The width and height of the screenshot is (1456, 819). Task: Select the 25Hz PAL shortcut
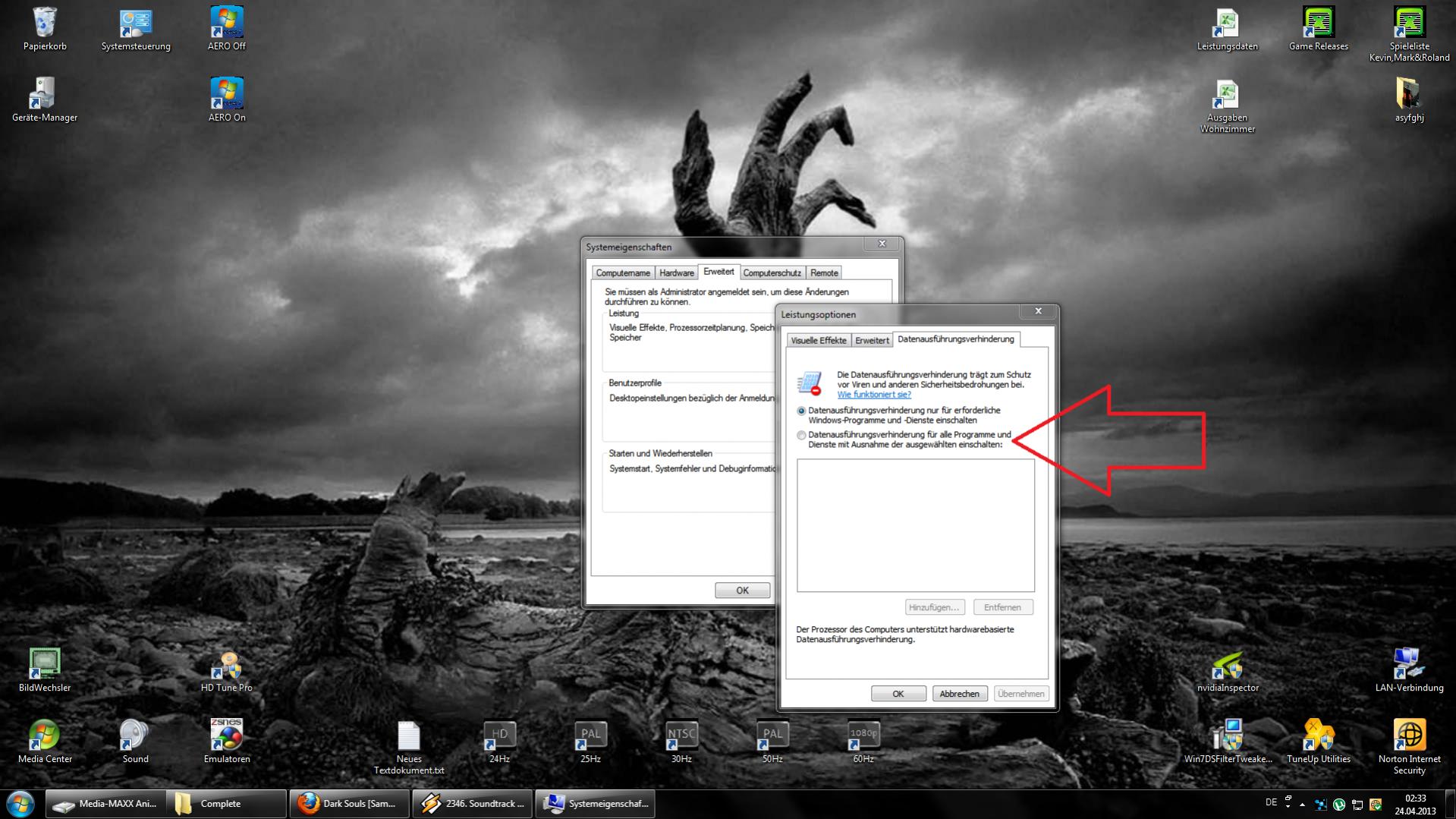[590, 742]
